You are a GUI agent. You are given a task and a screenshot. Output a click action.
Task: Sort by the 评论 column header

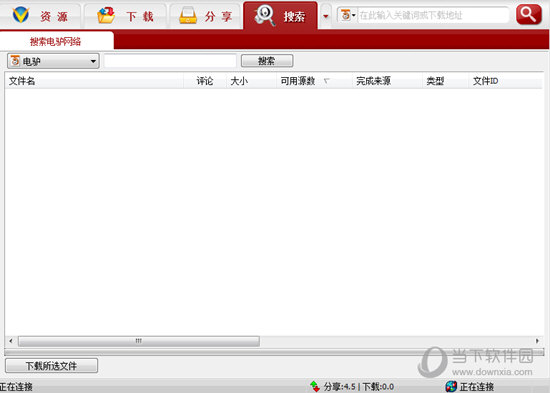point(205,81)
